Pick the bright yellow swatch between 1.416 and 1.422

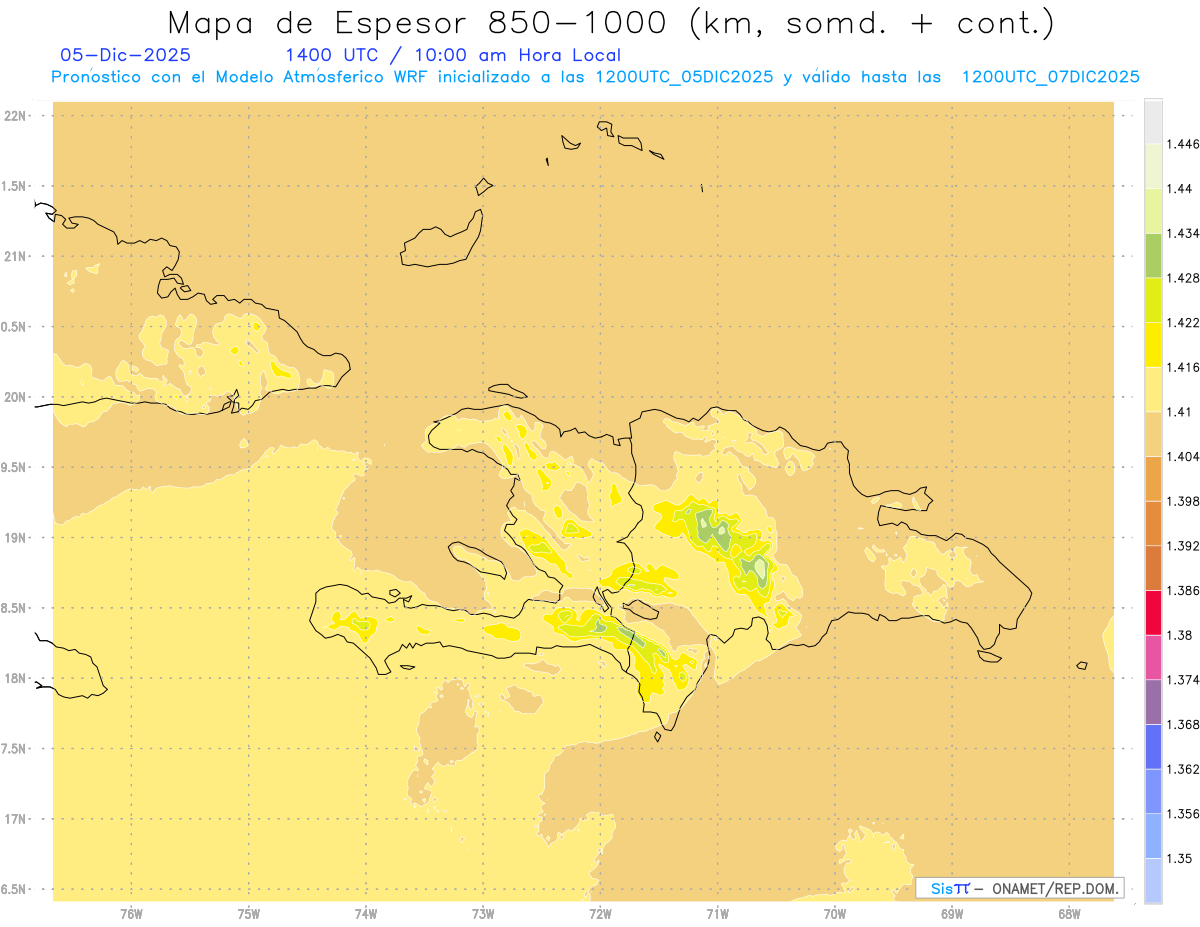(x=1153, y=344)
